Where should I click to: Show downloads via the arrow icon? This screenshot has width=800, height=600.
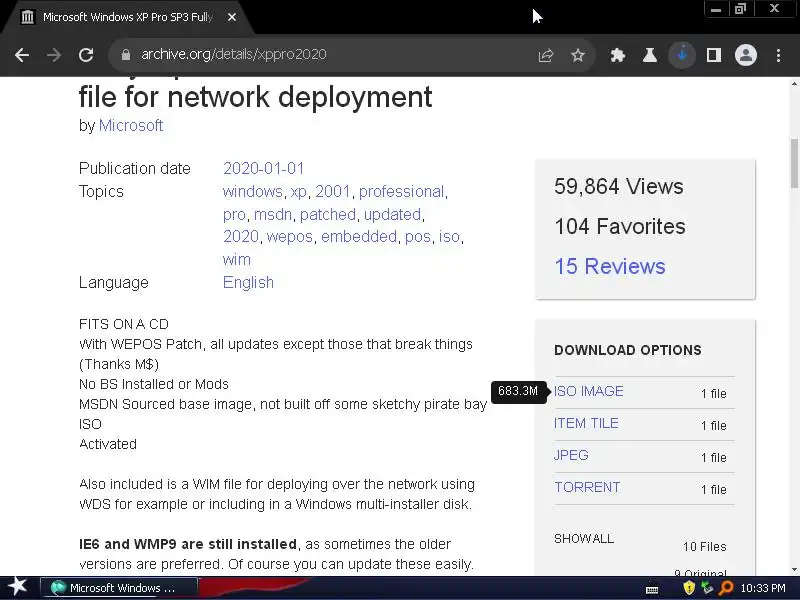pyautogui.click(x=682, y=55)
